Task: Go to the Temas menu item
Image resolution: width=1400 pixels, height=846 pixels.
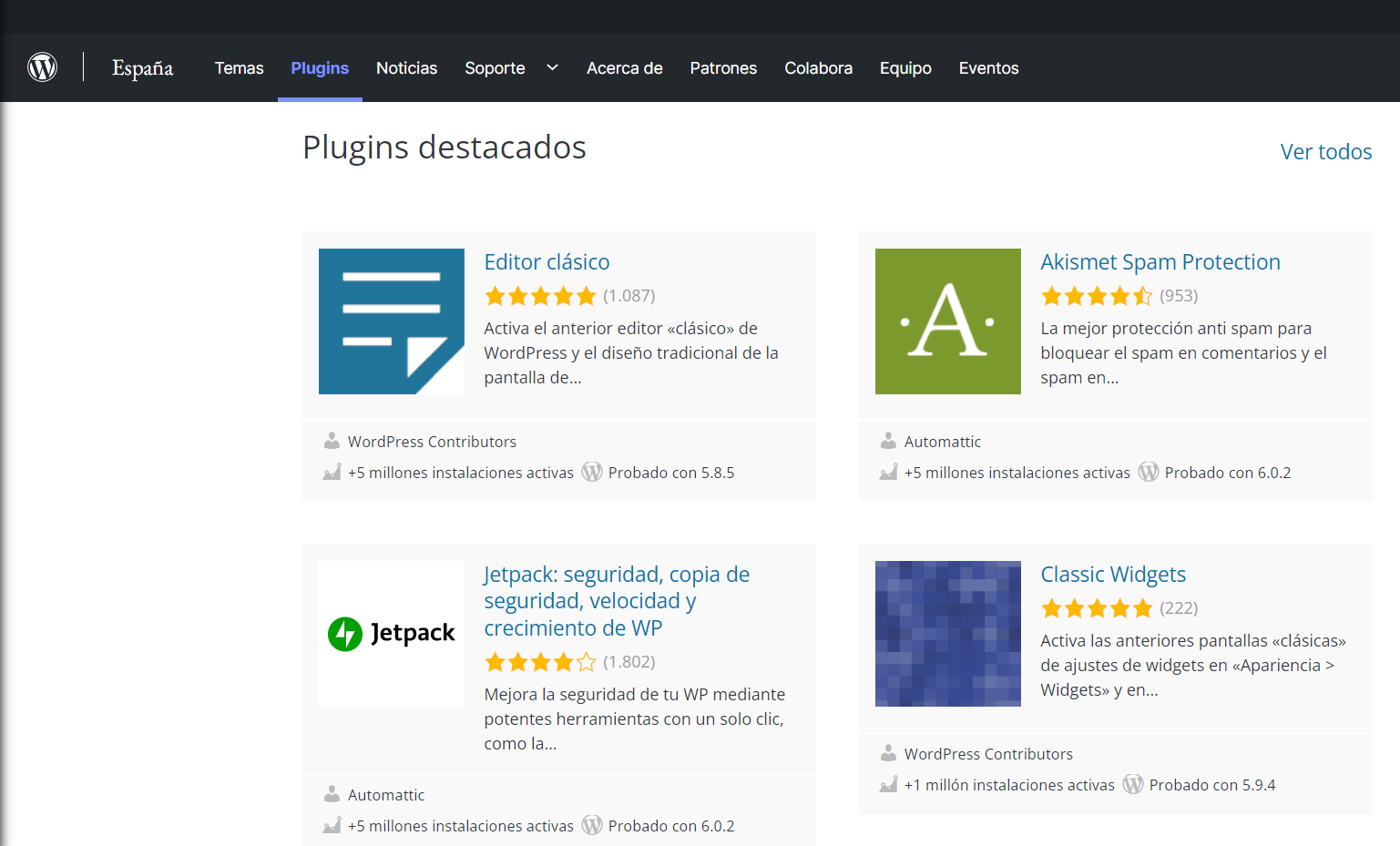Action: click(239, 68)
